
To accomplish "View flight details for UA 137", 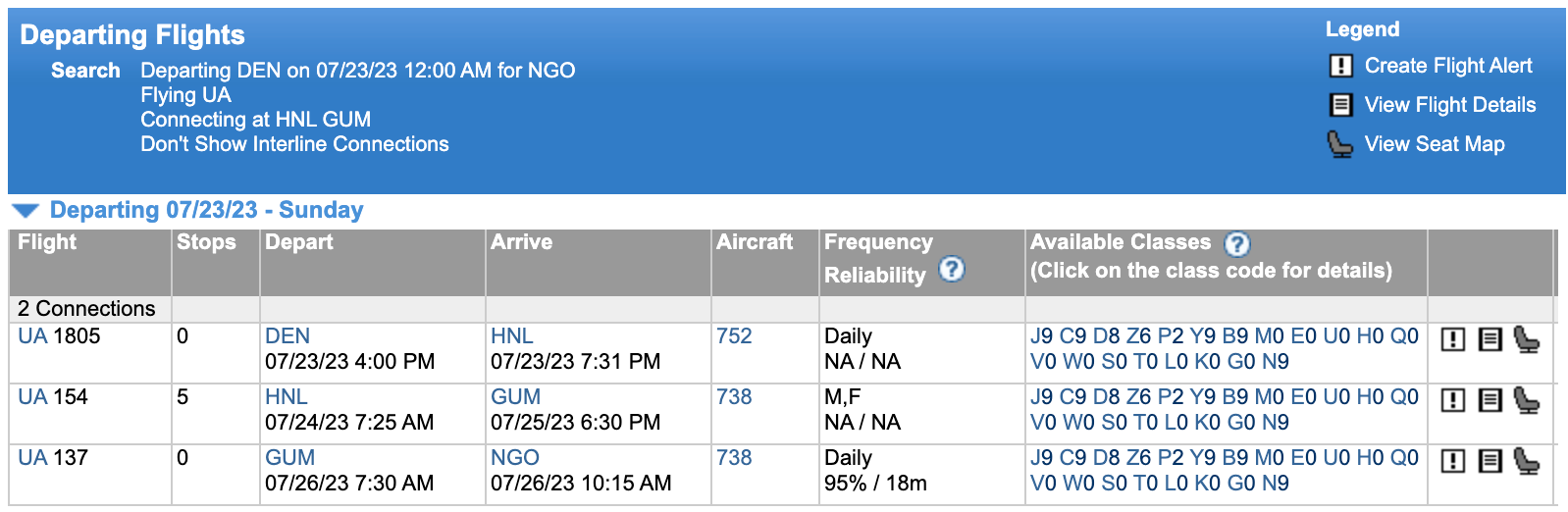I will tap(1490, 461).
